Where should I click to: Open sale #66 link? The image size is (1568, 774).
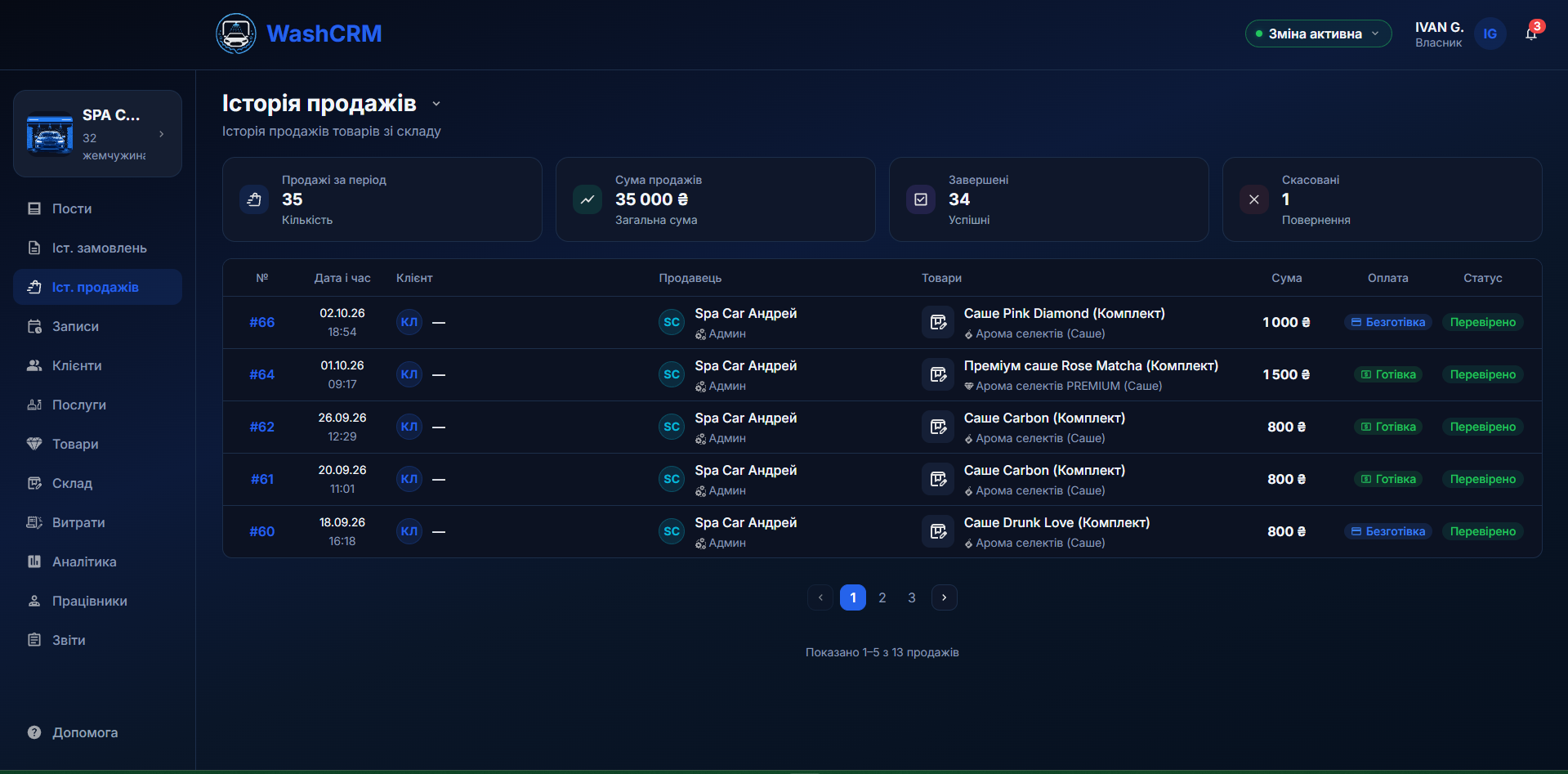pos(262,322)
